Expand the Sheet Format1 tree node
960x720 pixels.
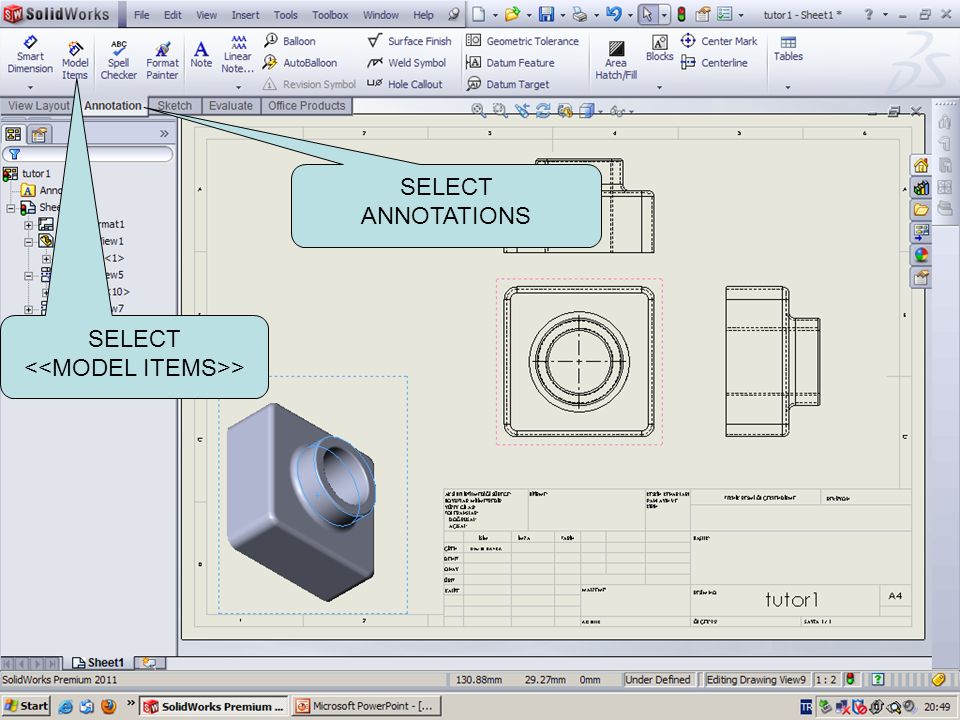pyautogui.click(x=28, y=225)
